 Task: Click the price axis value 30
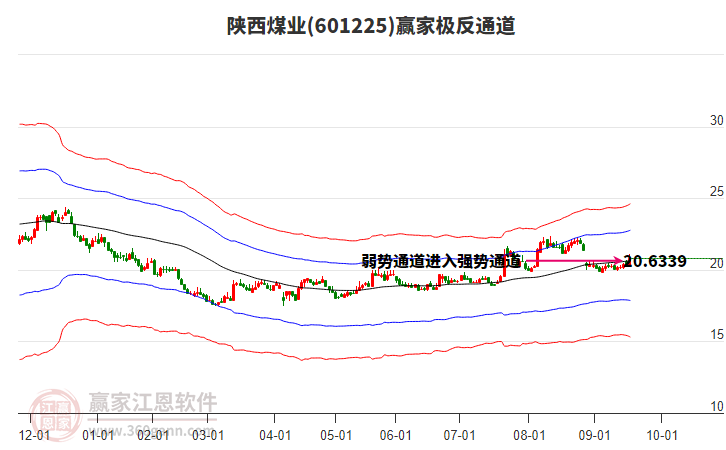point(717,120)
